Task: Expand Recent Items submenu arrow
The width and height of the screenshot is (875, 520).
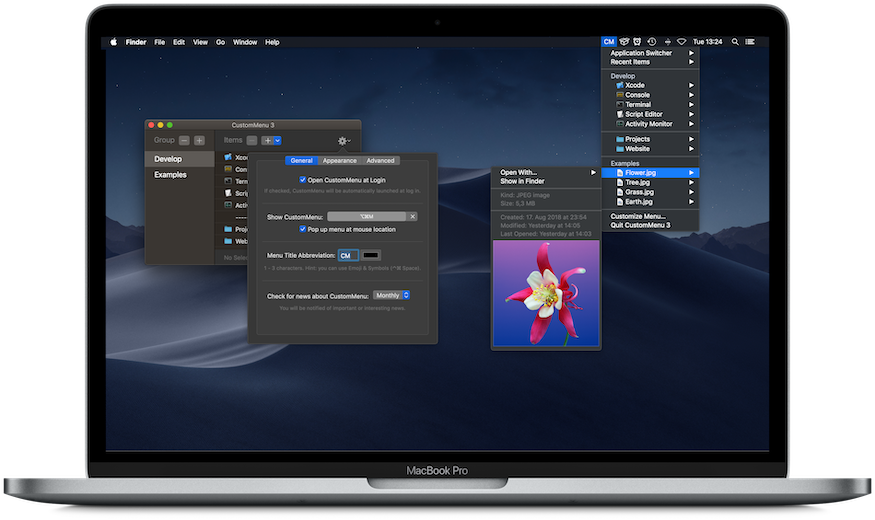Action: coord(691,62)
